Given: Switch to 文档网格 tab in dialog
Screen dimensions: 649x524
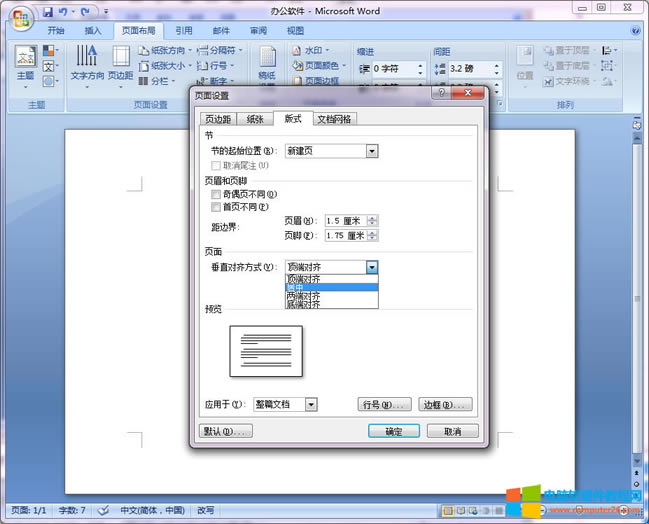Looking at the screenshot, I should tap(334, 119).
